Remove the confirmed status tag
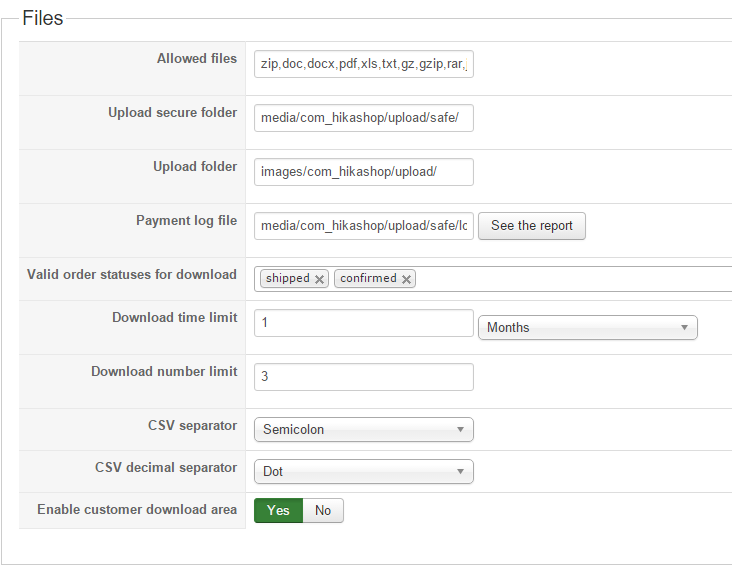Screen dimensions: 732x573 (x=407, y=279)
